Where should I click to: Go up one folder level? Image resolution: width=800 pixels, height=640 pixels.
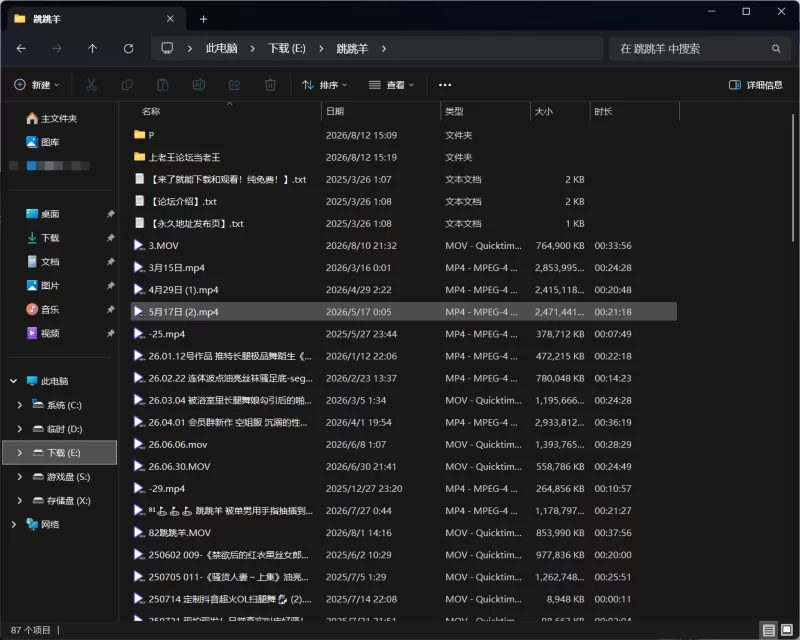pyautogui.click(x=92, y=48)
